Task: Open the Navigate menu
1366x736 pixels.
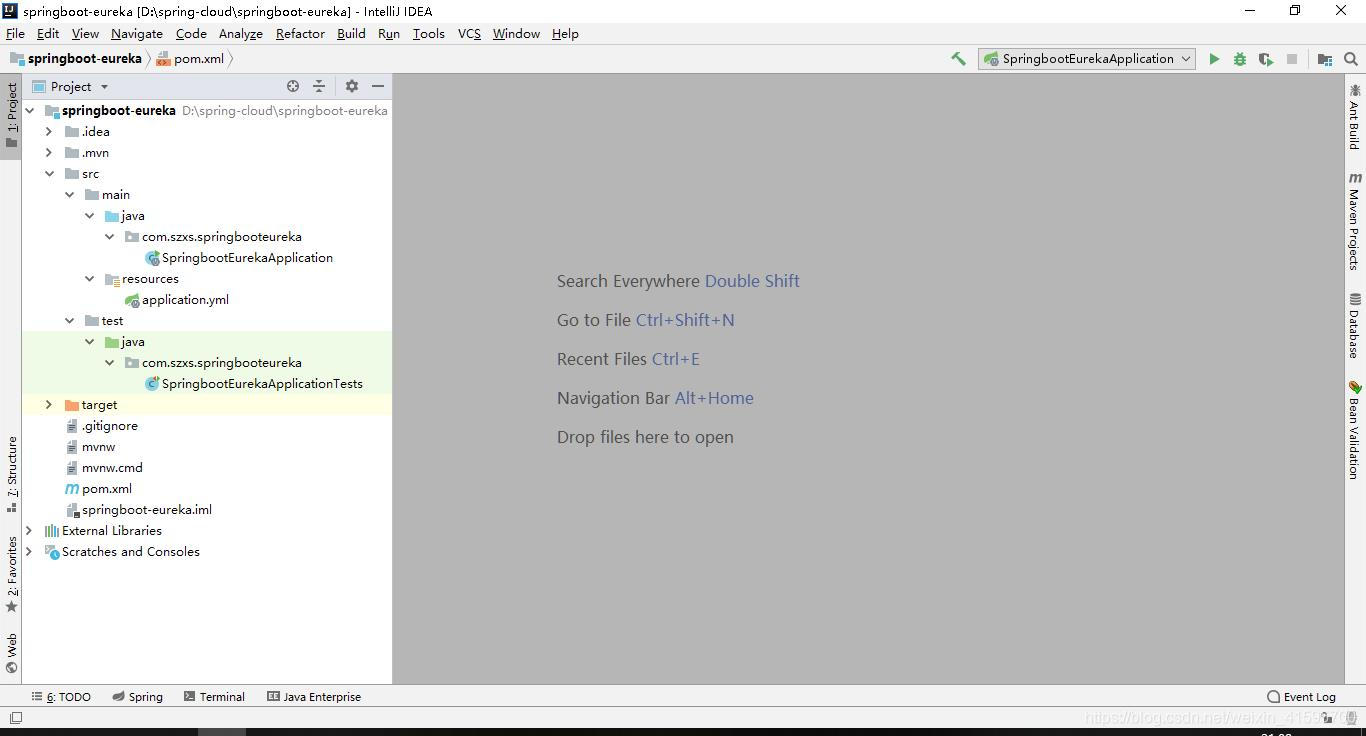Action: tap(137, 34)
